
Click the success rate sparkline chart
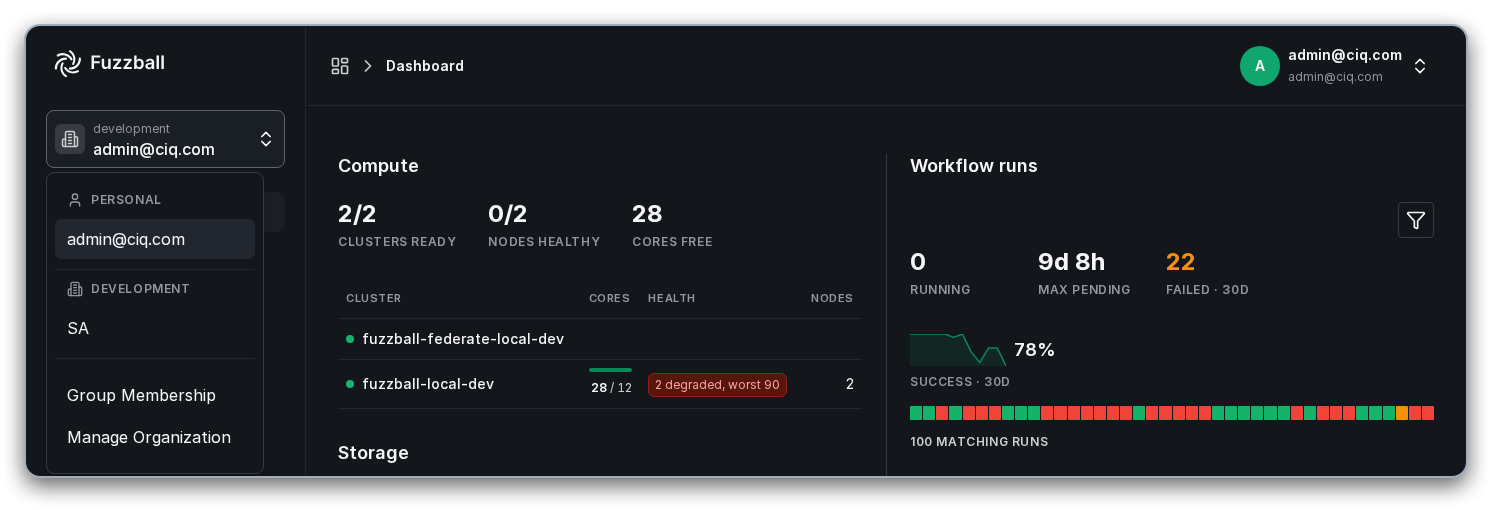tap(957, 349)
